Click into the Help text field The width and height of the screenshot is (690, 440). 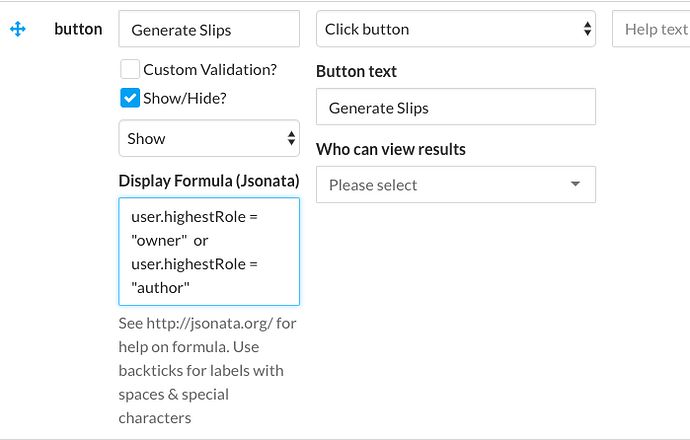click(653, 29)
